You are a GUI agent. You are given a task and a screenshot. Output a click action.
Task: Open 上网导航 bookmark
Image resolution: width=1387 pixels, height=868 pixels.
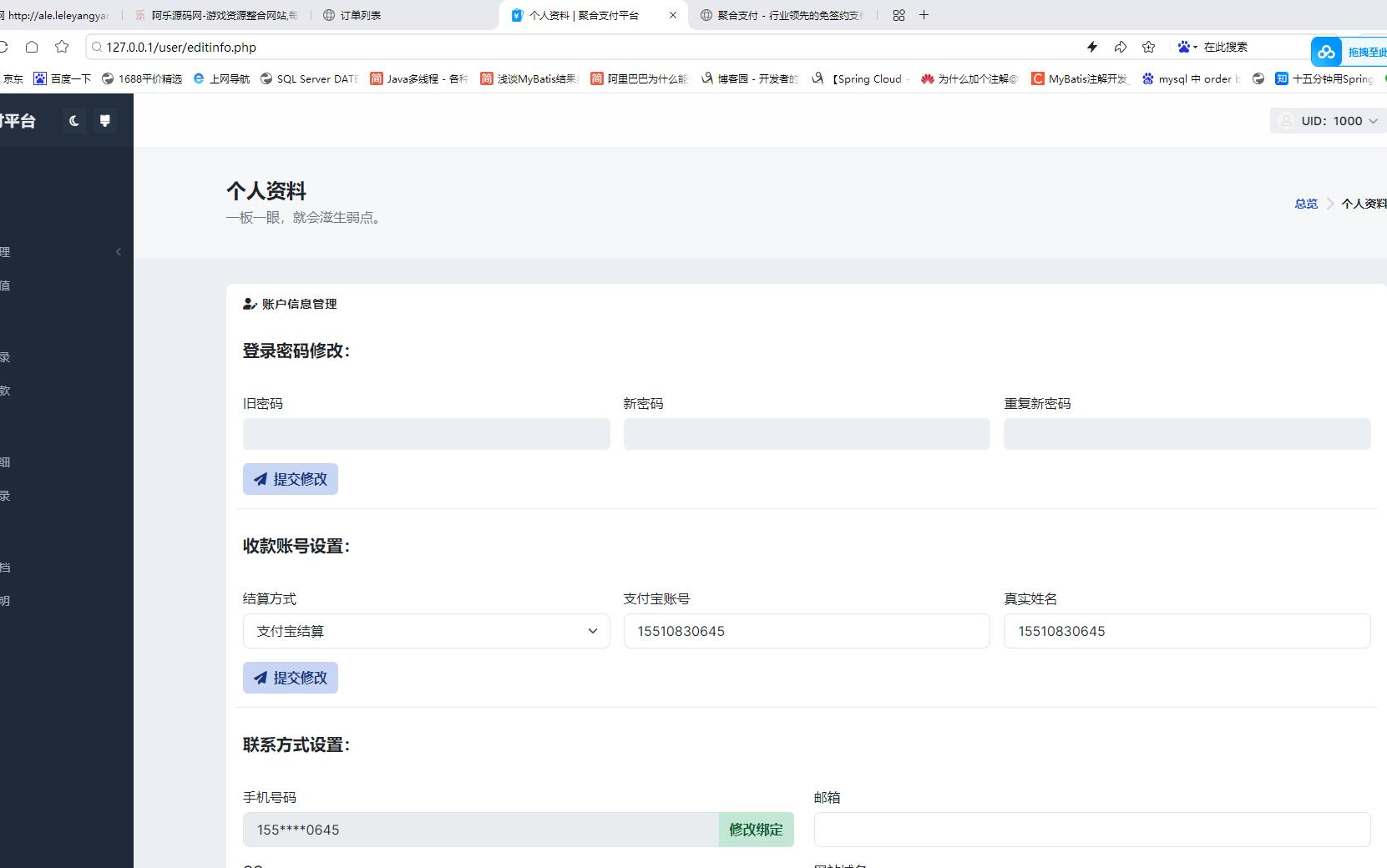221,78
